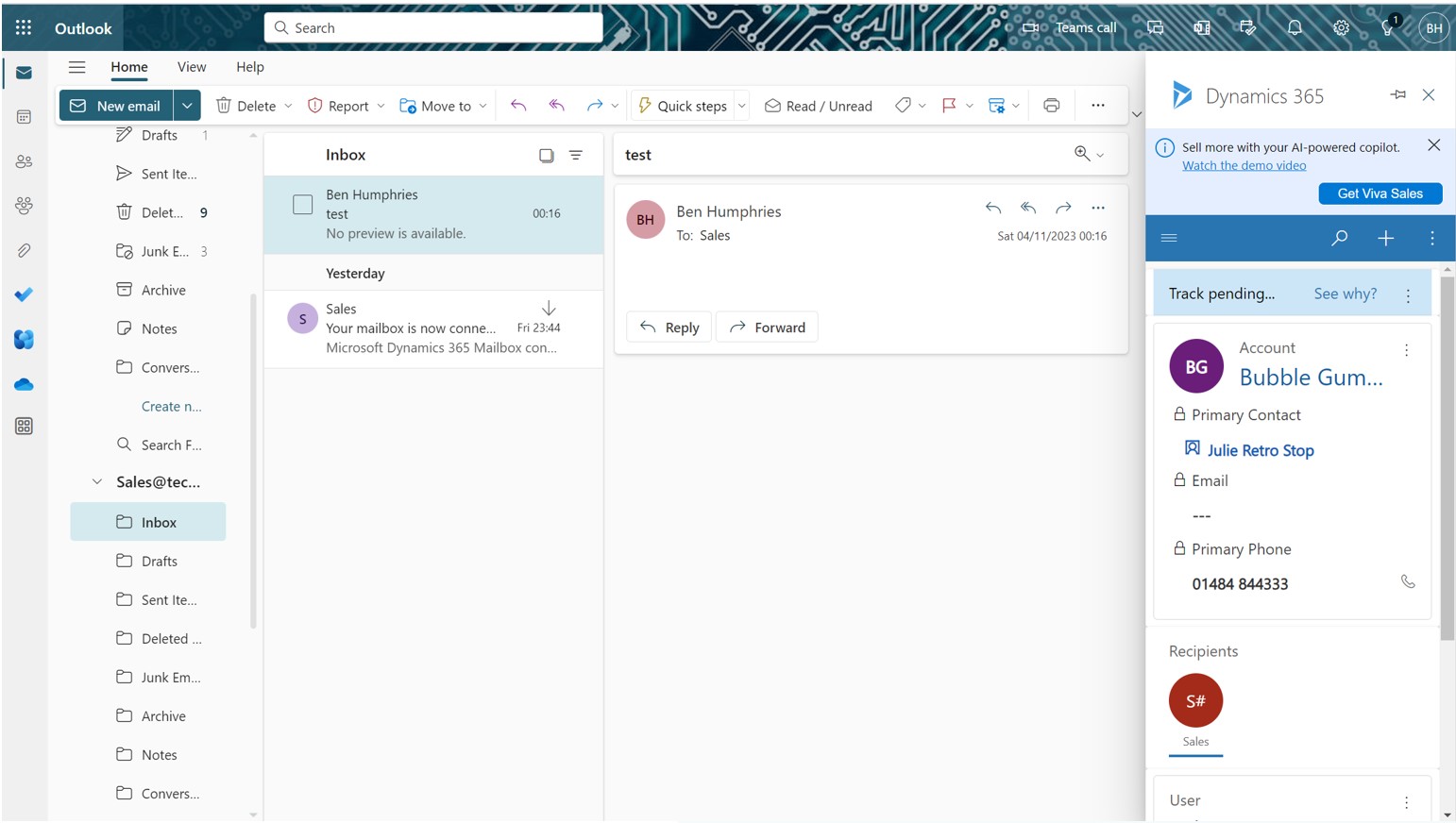Image resolution: width=1456 pixels, height=823 pixels.
Task: Click Reply button under the message
Action: click(669, 327)
